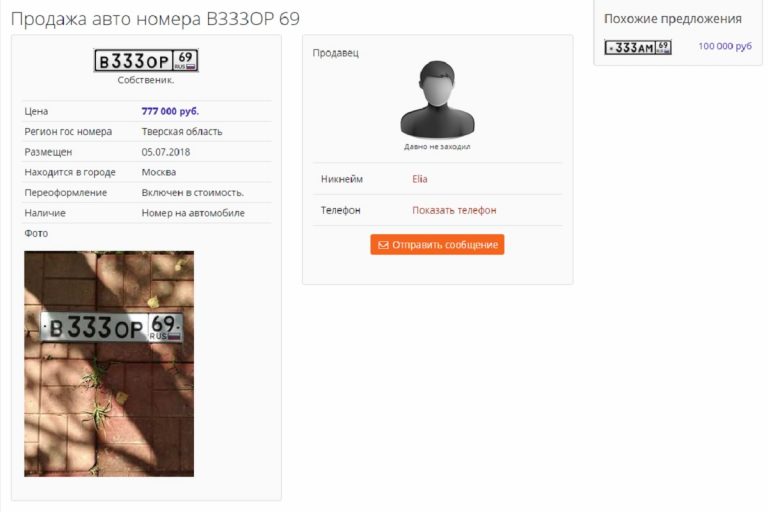Image resolution: width=768 pixels, height=512 pixels.
Task: Click the posting date 05.07.2018
Action: 166,152
